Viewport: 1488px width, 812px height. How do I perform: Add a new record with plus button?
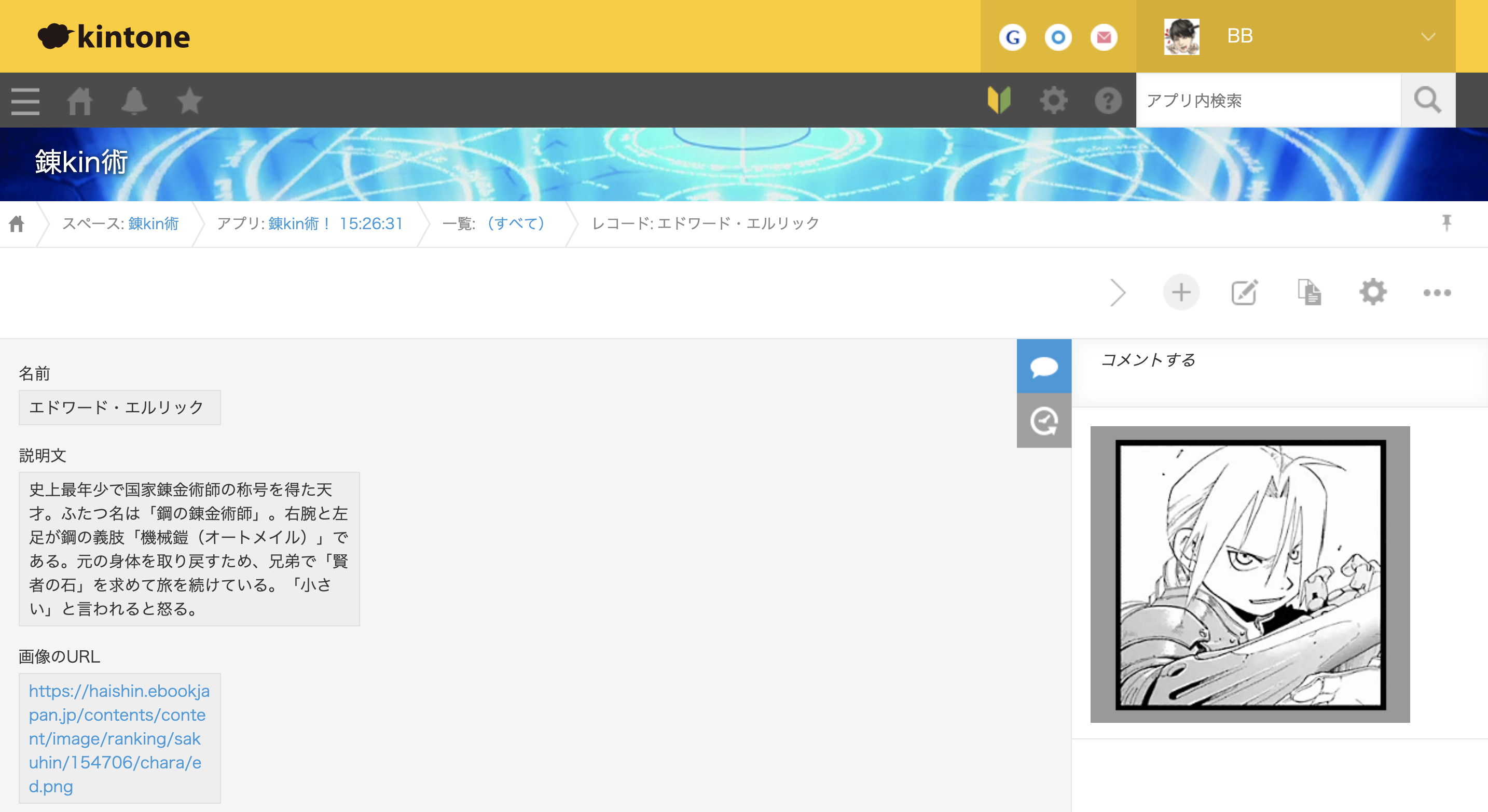point(1181,292)
